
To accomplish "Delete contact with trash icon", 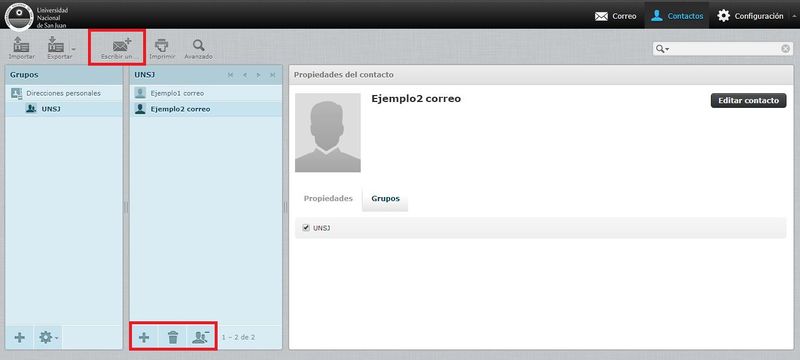I will coord(173,337).
